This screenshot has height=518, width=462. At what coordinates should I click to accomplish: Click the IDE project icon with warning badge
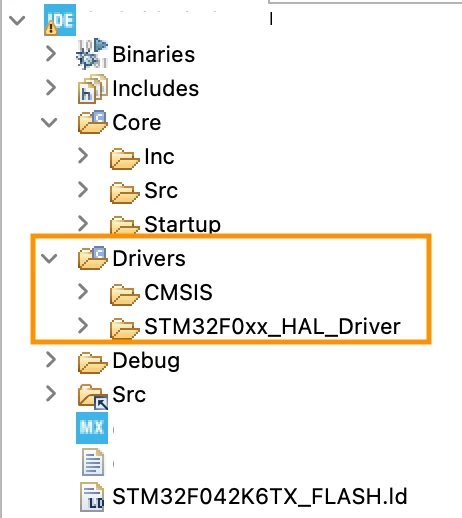pos(60,20)
